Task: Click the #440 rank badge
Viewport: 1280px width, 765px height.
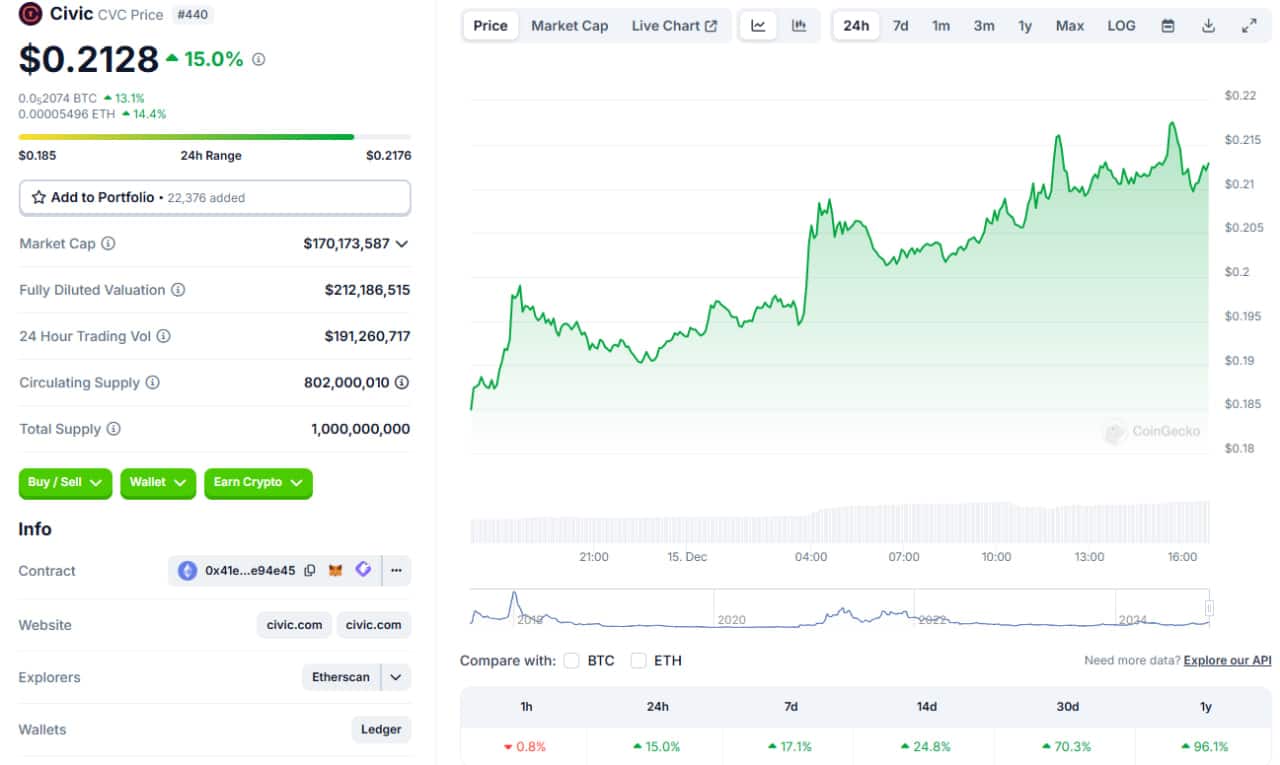Action: (192, 14)
